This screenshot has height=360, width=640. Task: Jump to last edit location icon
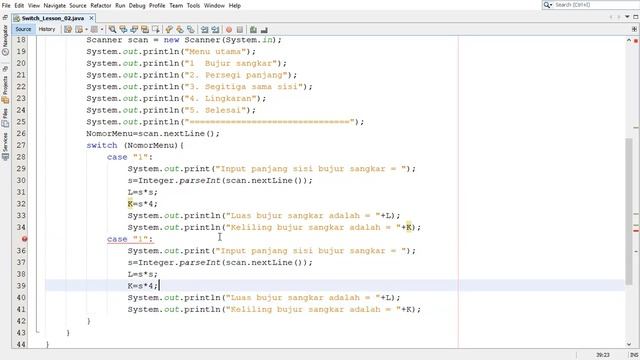[x=68, y=29]
